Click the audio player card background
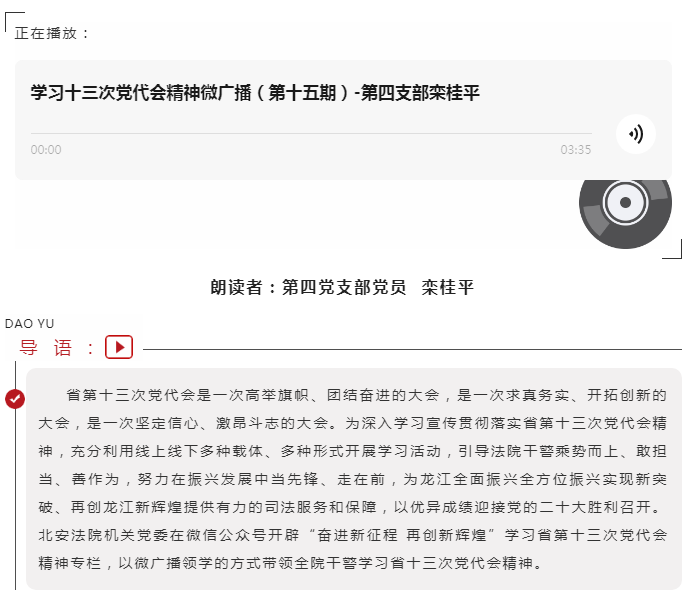This screenshot has width=693, height=600. point(343,120)
